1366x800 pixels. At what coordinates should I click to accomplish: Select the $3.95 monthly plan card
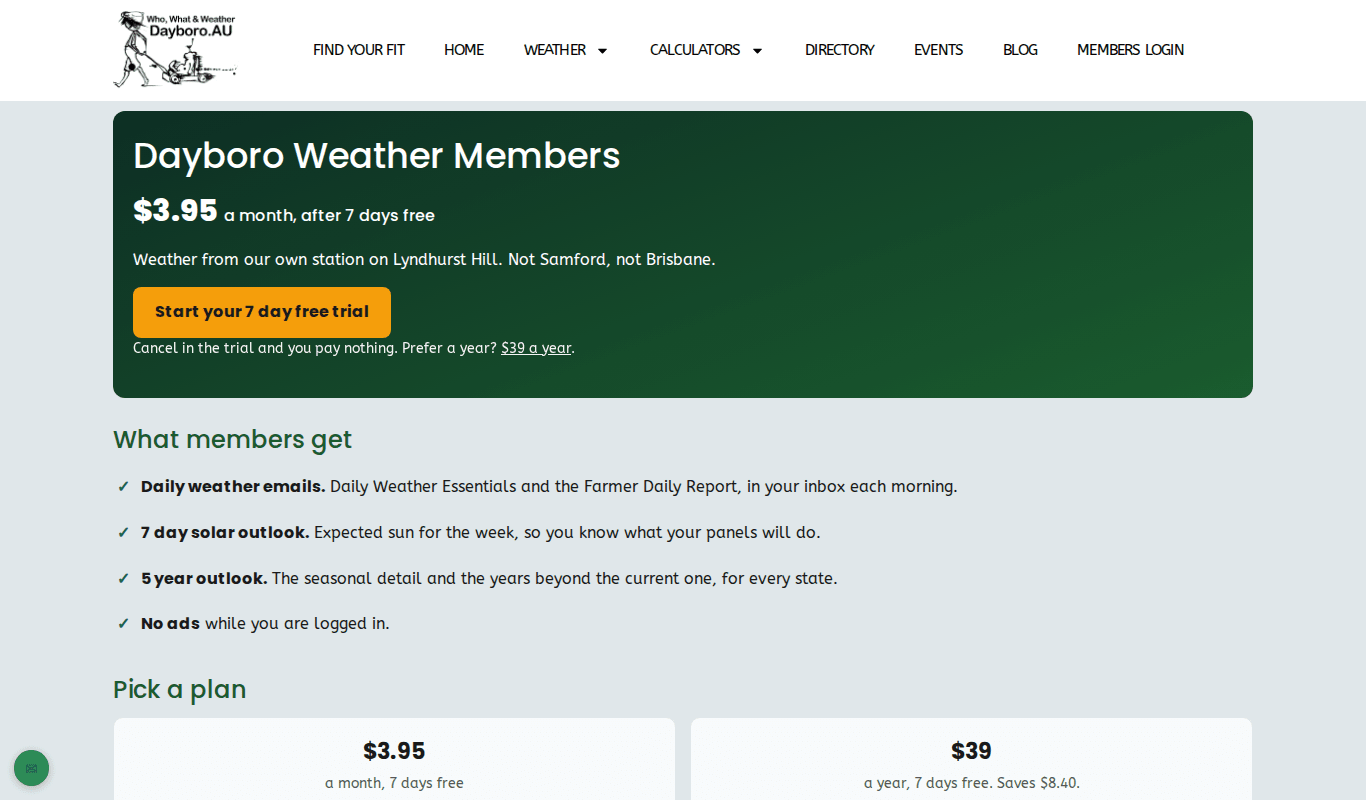click(394, 759)
